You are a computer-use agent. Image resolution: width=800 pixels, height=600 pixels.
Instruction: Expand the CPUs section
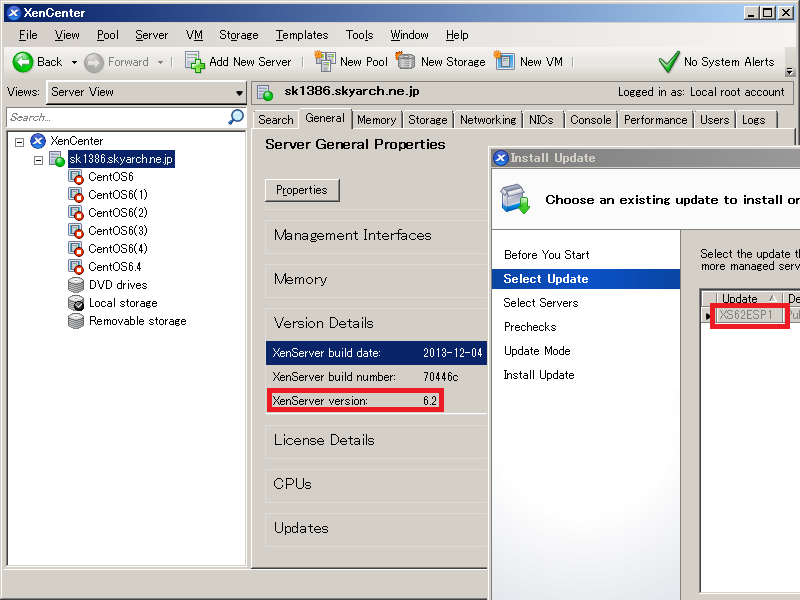[376, 484]
